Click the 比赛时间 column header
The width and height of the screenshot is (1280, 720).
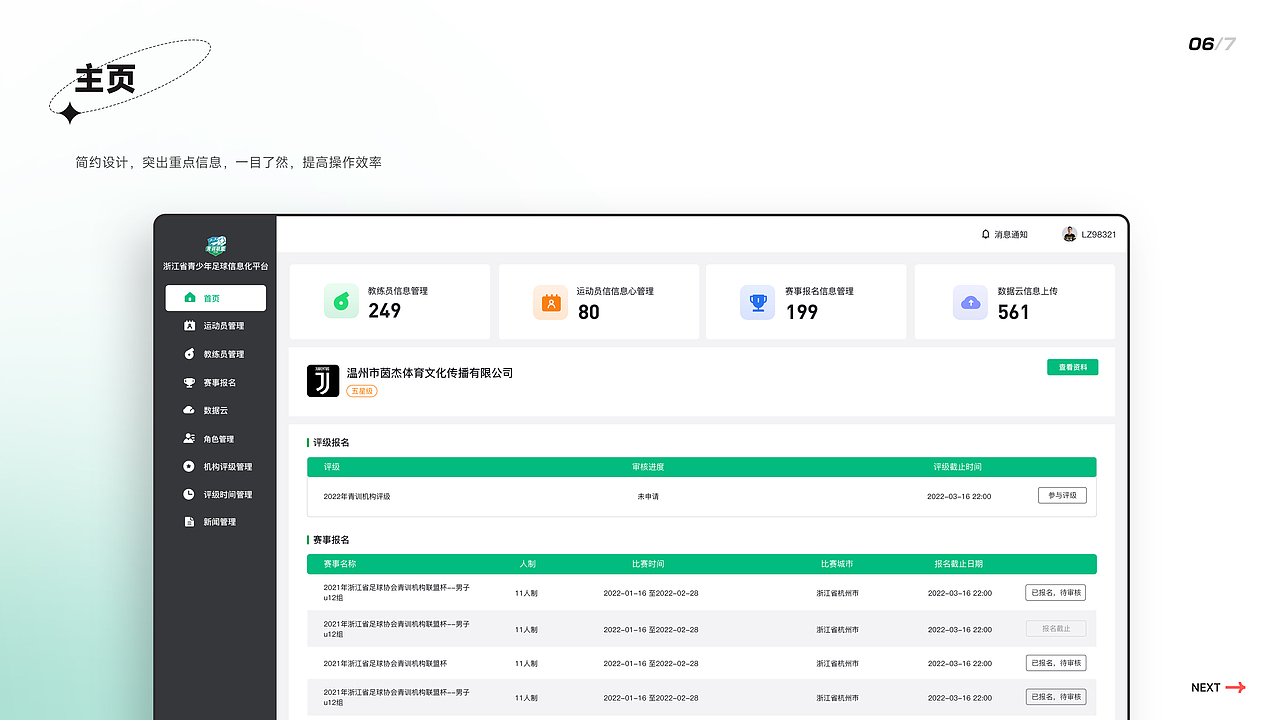[648, 564]
